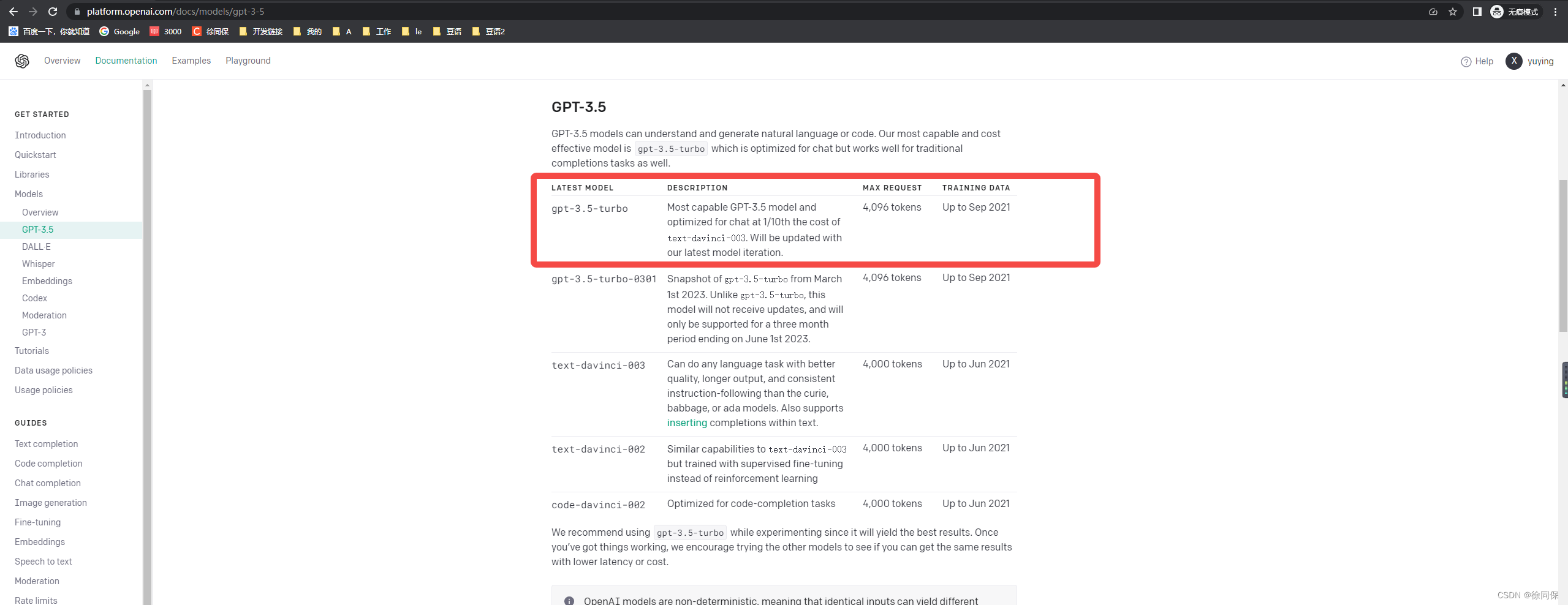Open Embeddings under Models

pyautogui.click(x=47, y=281)
